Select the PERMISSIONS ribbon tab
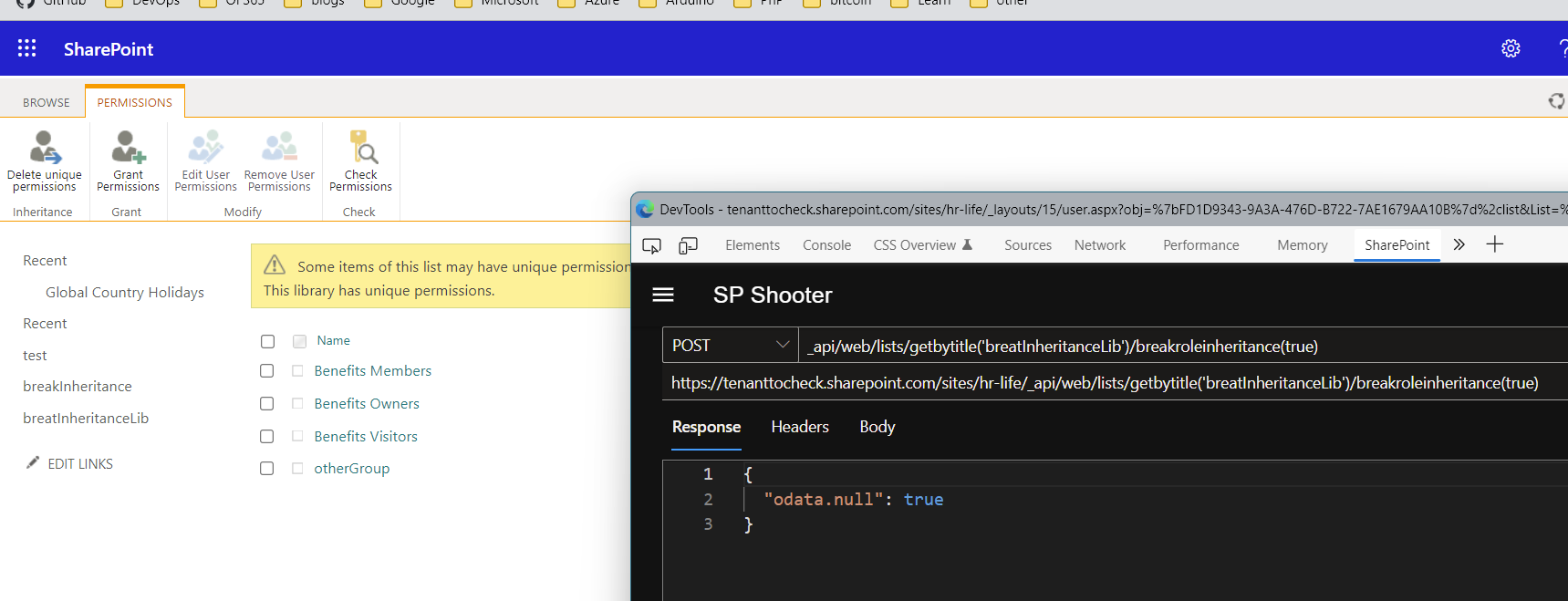1568x601 pixels. [135, 102]
